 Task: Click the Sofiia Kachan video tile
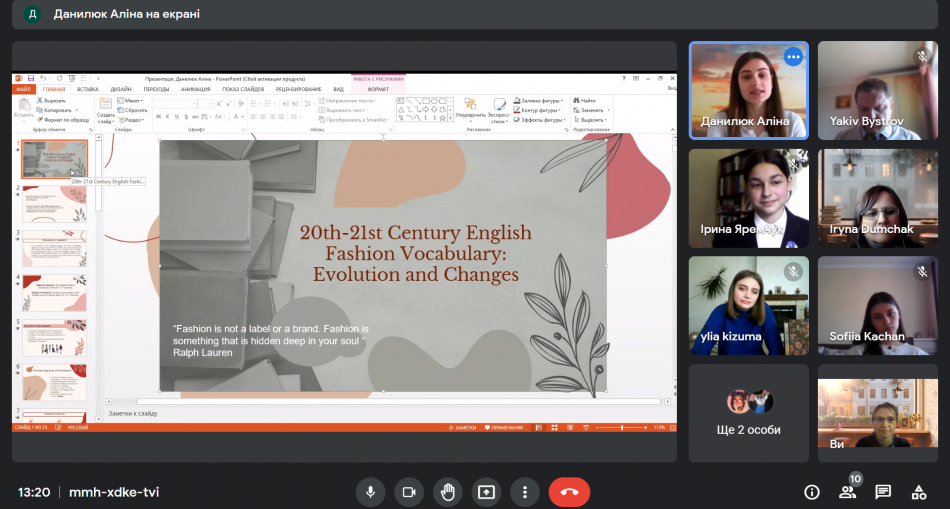pyautogui.click(x=877, y=305)
